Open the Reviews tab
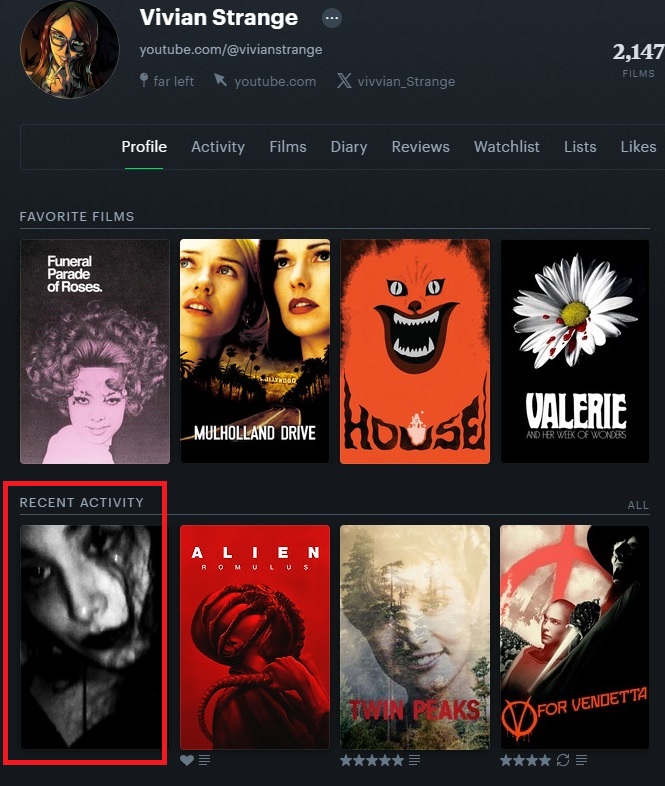The height and width of the screenshot is (786, 665). point(420,147)
